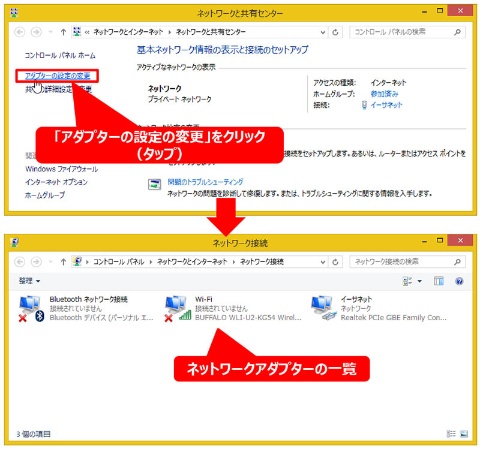Maximize the ネットワーク接続 window
This screenshot has width=480, height=455.
[x=440, y=241]
